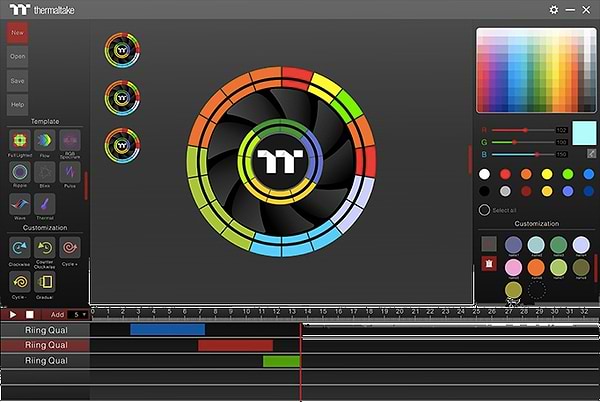Select the Ripple effect template
This screenshot has width=600, height=402.
19,172
